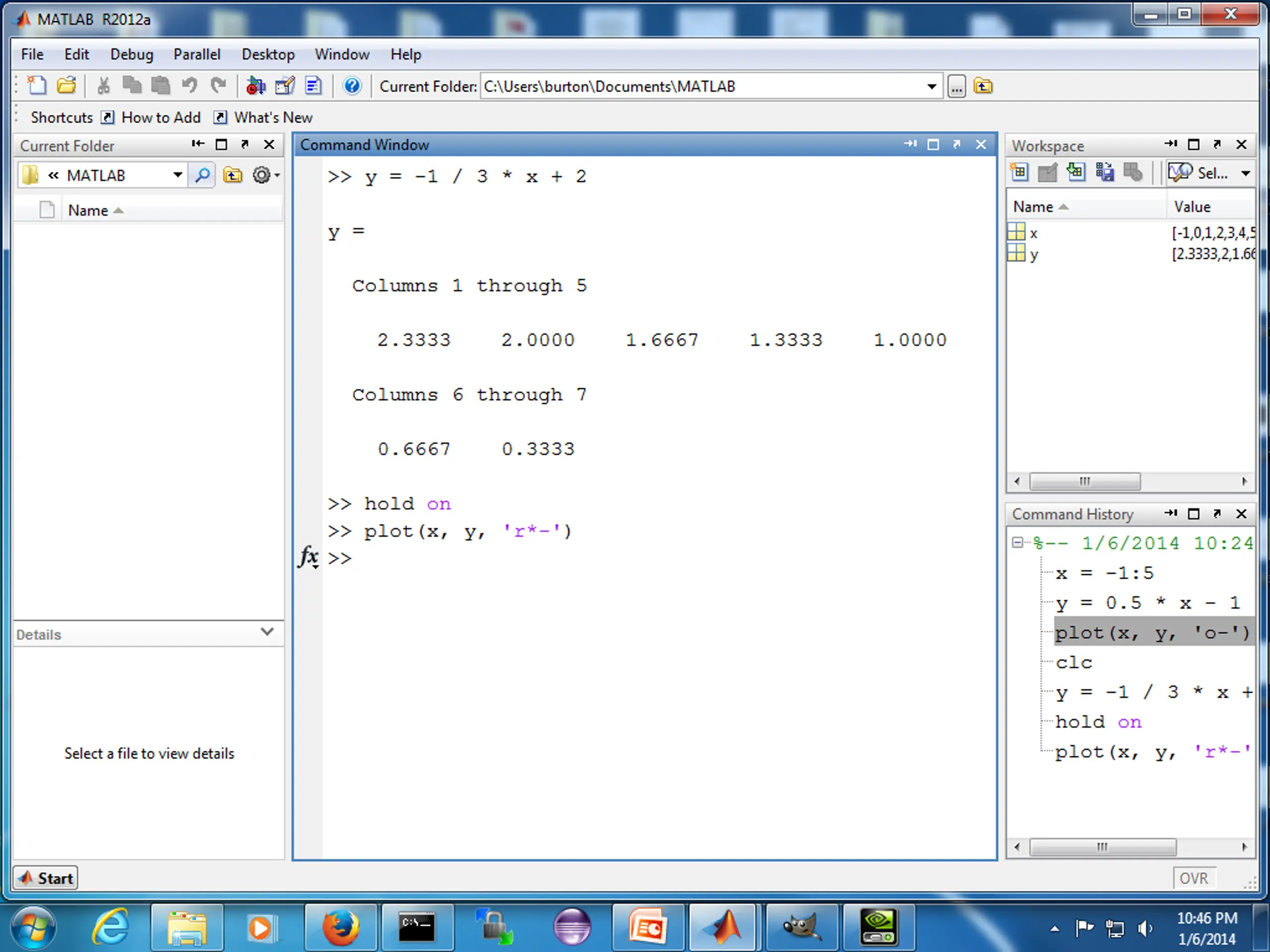
Task: Expand the Details panel chevron
Action: tap(267, 632)
